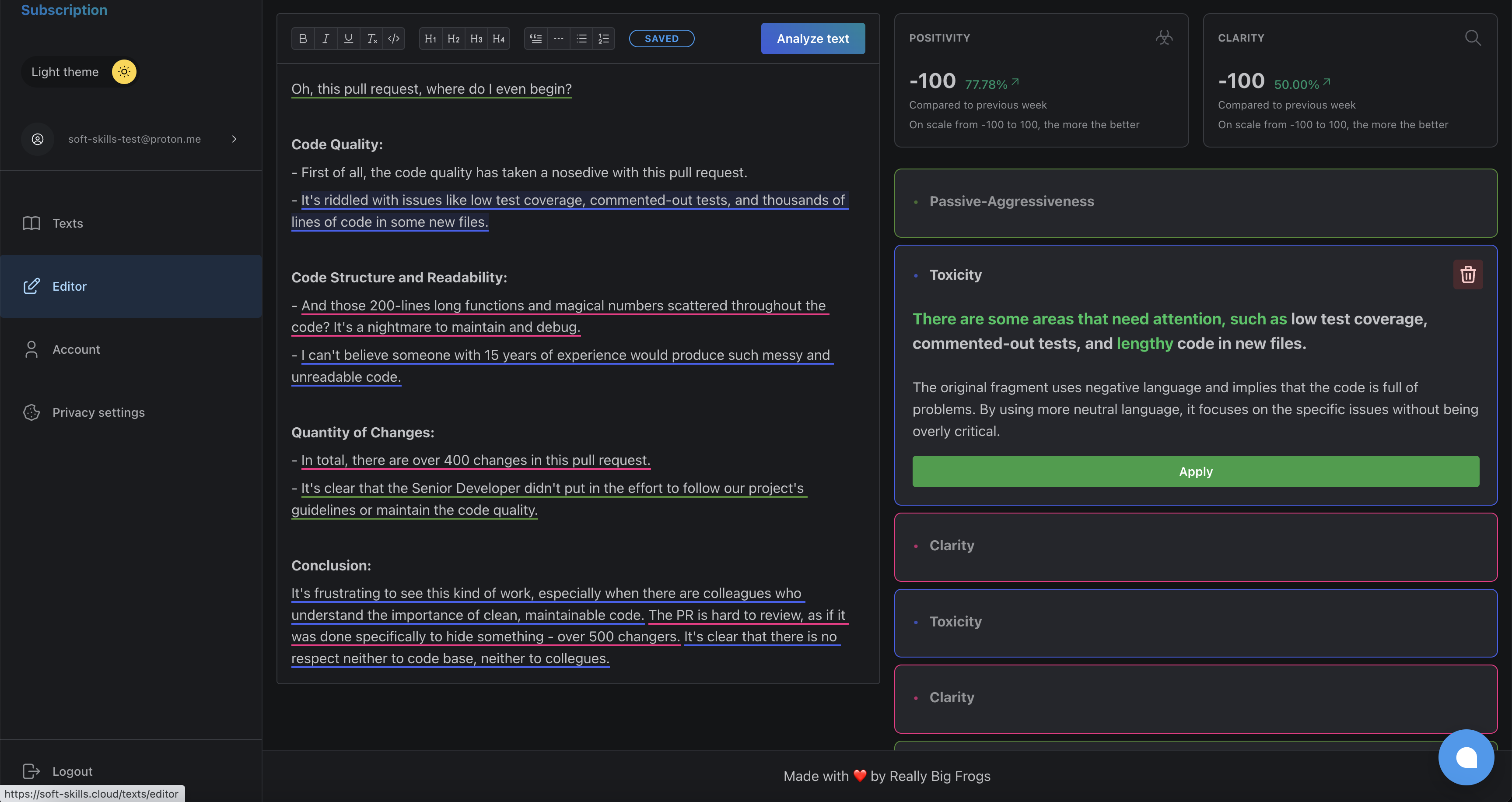Toggle underline formatting
This screenshot has width=1512, height=802.
point(349,39)
